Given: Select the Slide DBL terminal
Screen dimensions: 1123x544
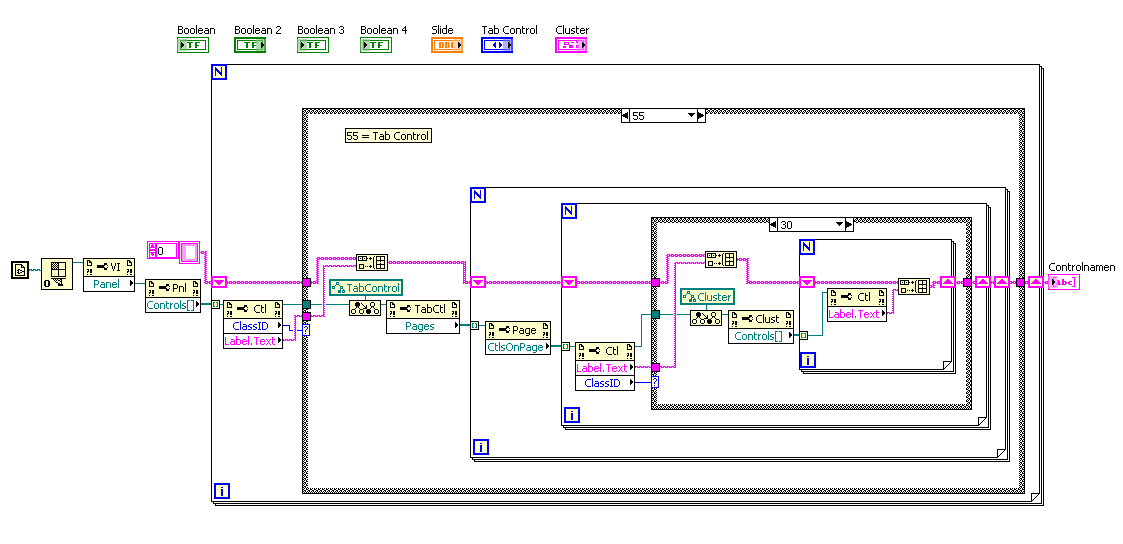Looking at the screenshot, I should click(x=447, y=45).
